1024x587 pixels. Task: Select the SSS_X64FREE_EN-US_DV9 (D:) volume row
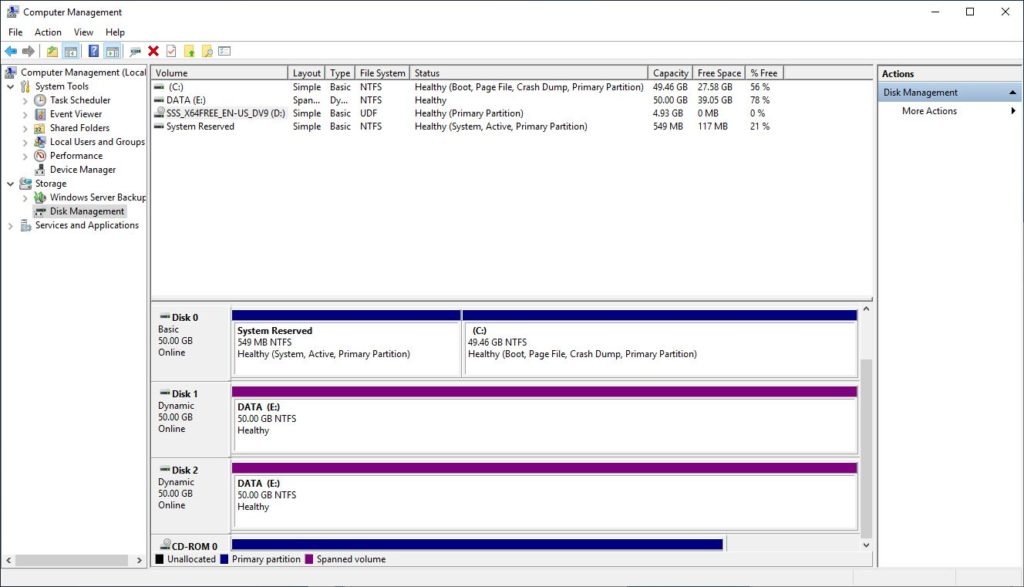pos(467,113)
